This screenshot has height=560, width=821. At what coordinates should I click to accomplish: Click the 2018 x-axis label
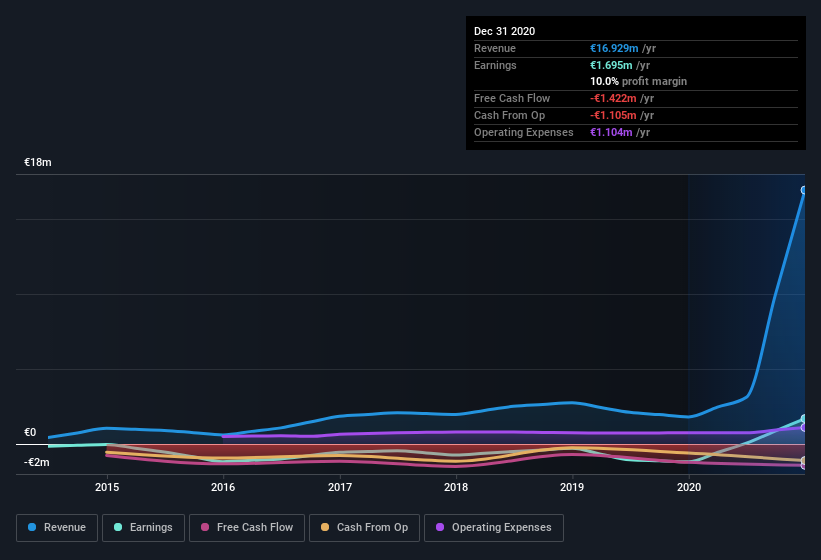click(456, 487)
